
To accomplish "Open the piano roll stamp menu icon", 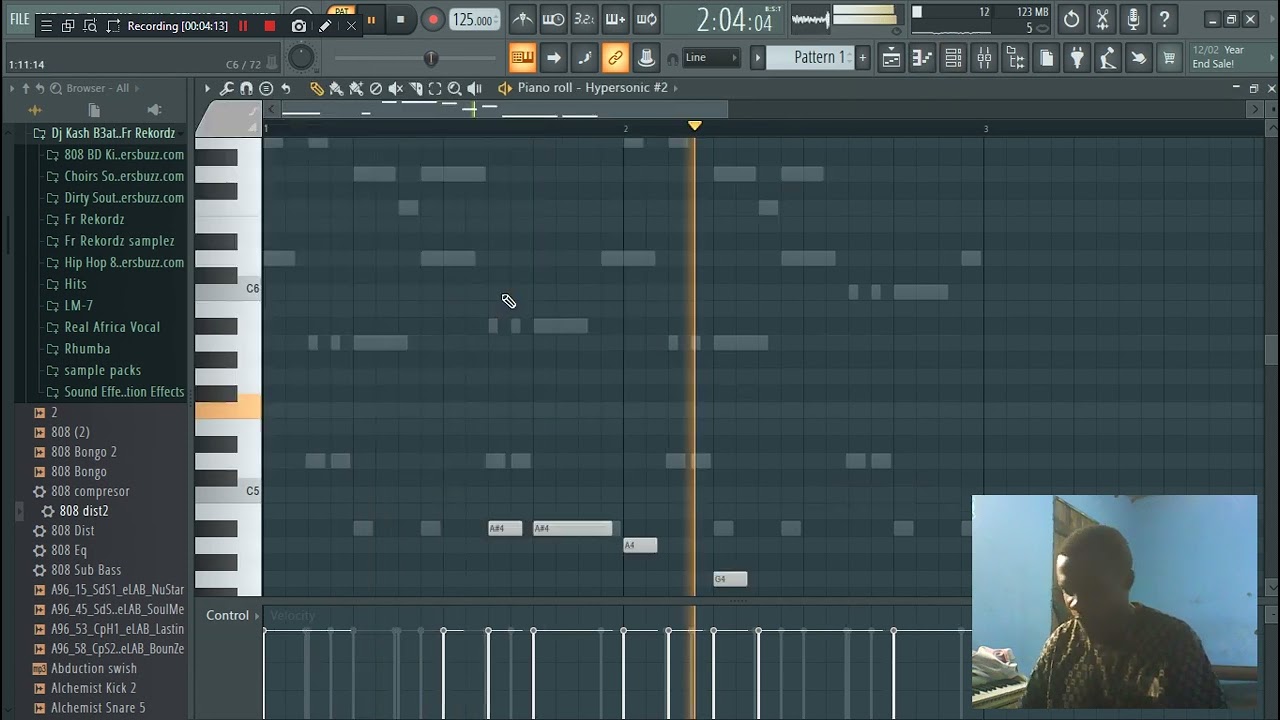I will pos(266,88).
